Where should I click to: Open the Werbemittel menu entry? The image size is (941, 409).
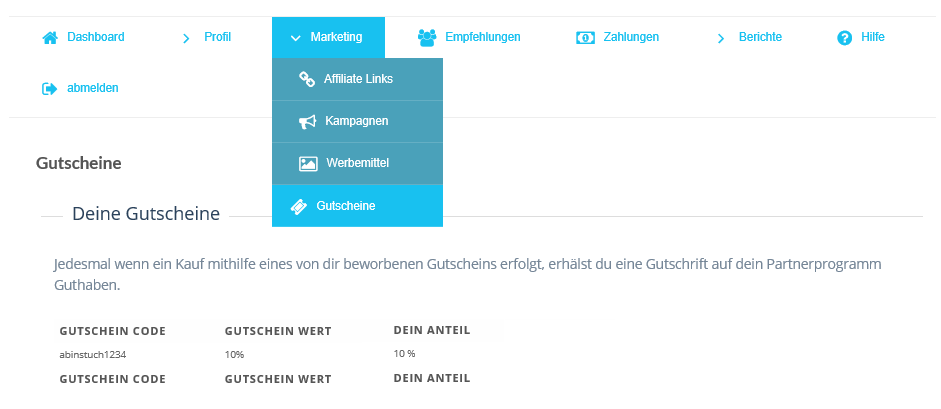(357, 163)
